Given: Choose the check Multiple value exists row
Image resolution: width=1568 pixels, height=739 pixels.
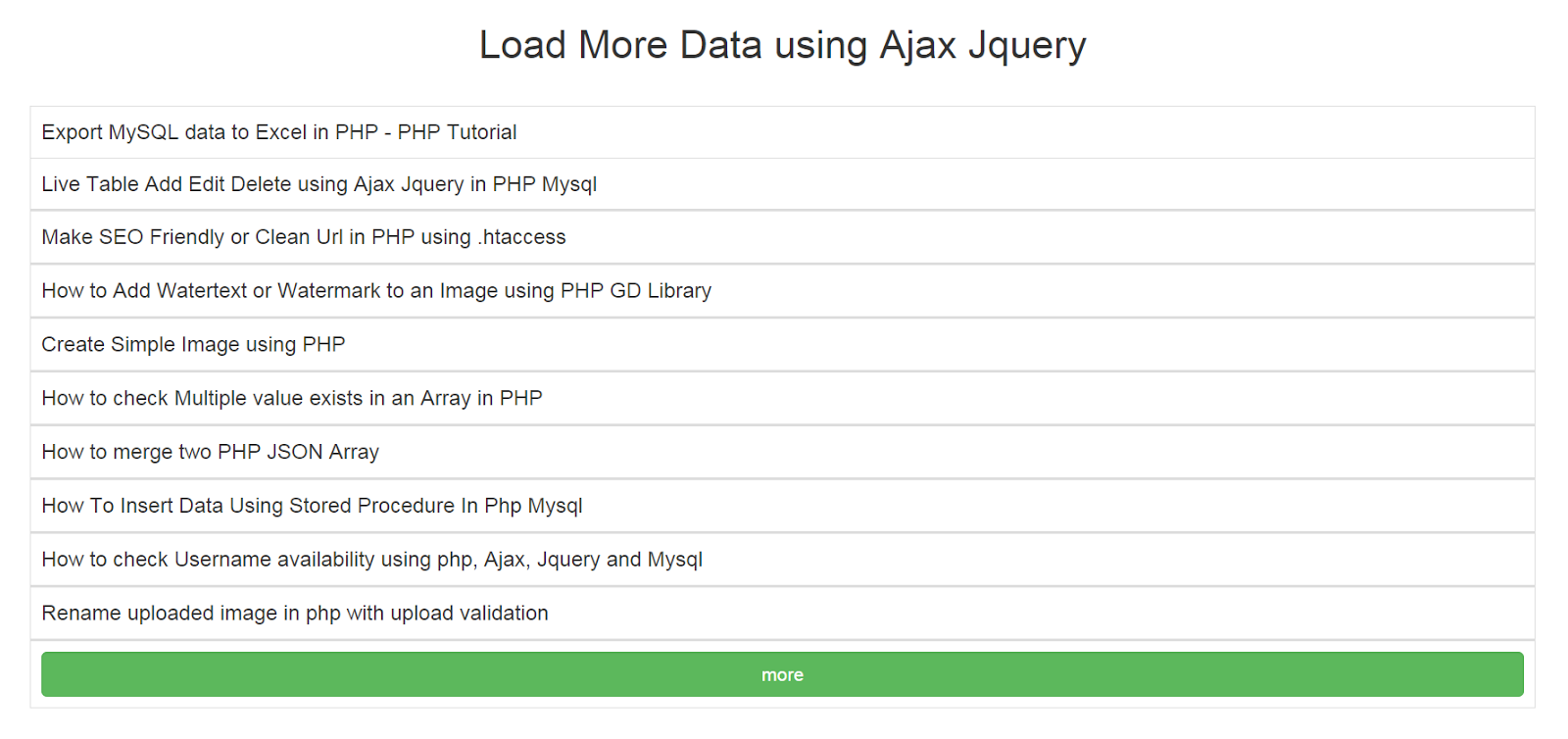Looking at the screenshot, I should tap(292, 398).
